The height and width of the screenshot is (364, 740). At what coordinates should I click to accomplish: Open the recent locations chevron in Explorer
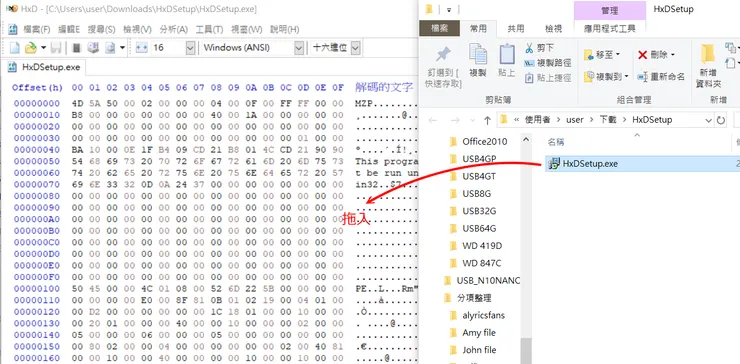click(472, 120)
